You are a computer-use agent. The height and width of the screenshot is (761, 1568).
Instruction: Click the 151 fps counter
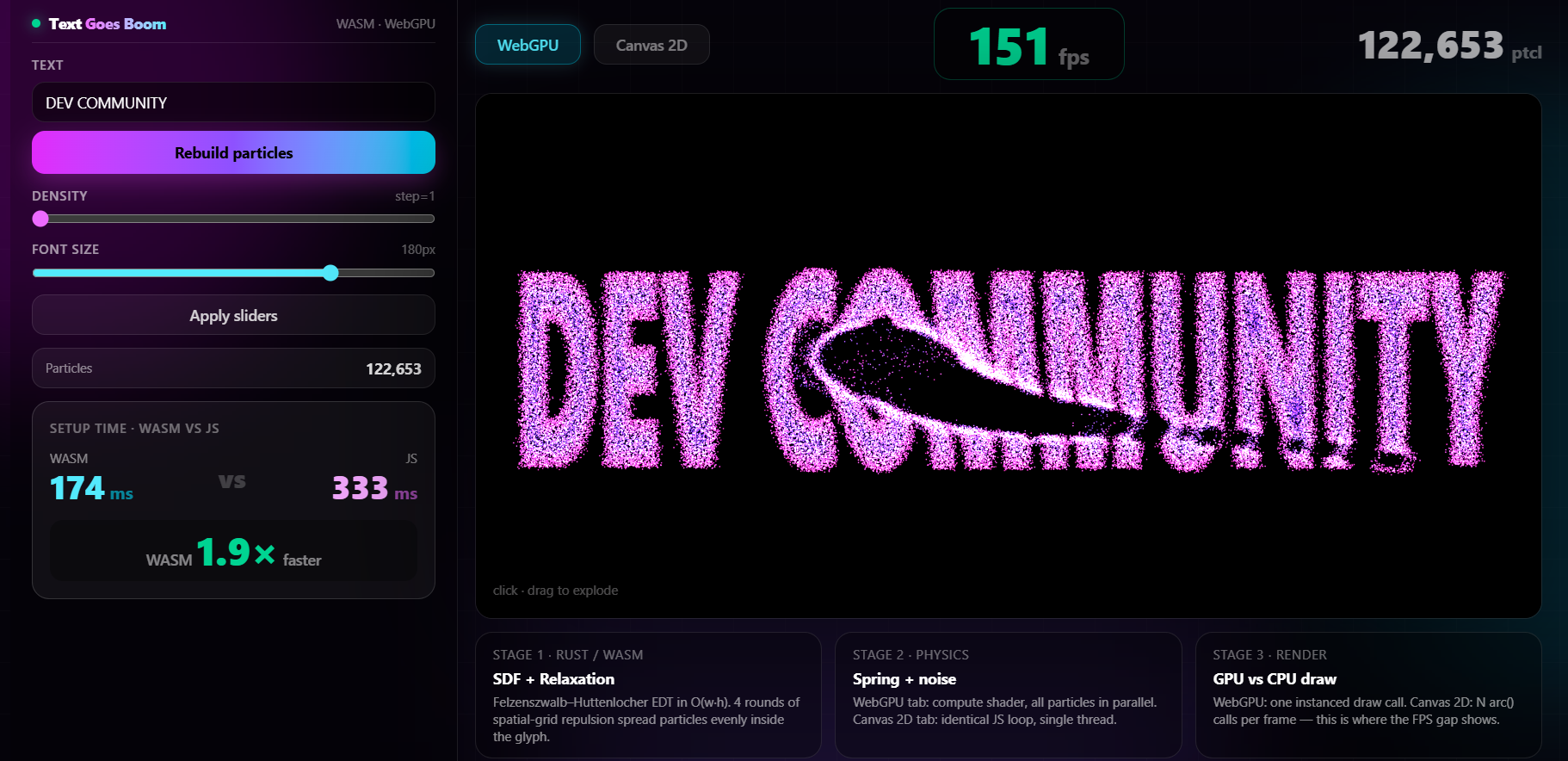point(1028,45)
